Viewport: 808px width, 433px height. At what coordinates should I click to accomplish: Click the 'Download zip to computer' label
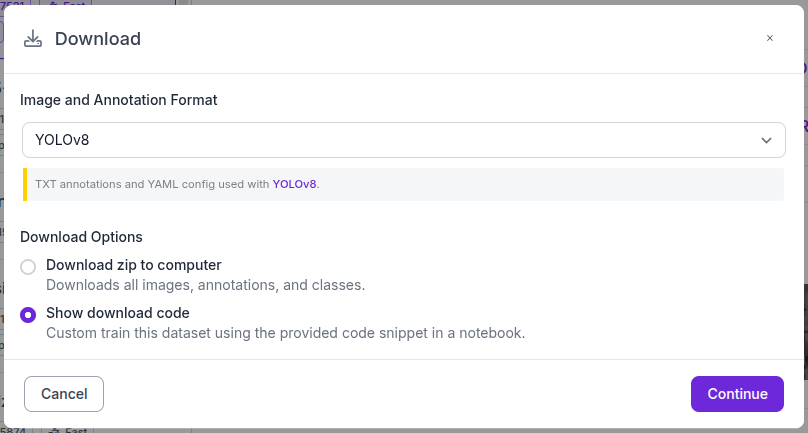tap(133, 265)
